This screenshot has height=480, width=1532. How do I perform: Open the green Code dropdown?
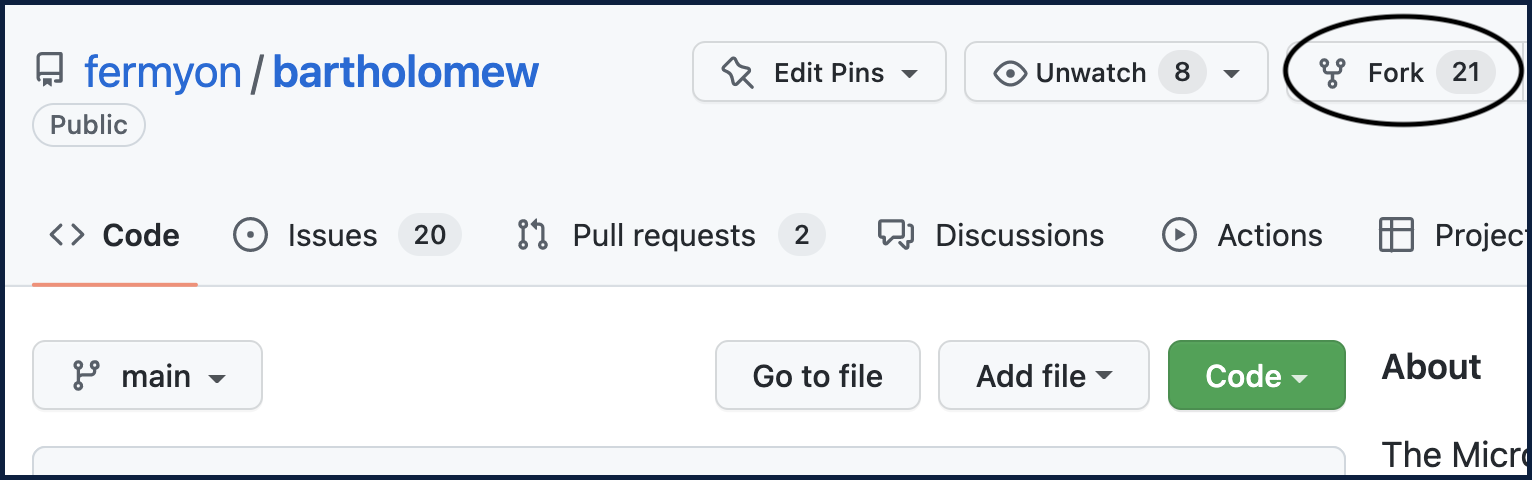(x=1256, y=376)
